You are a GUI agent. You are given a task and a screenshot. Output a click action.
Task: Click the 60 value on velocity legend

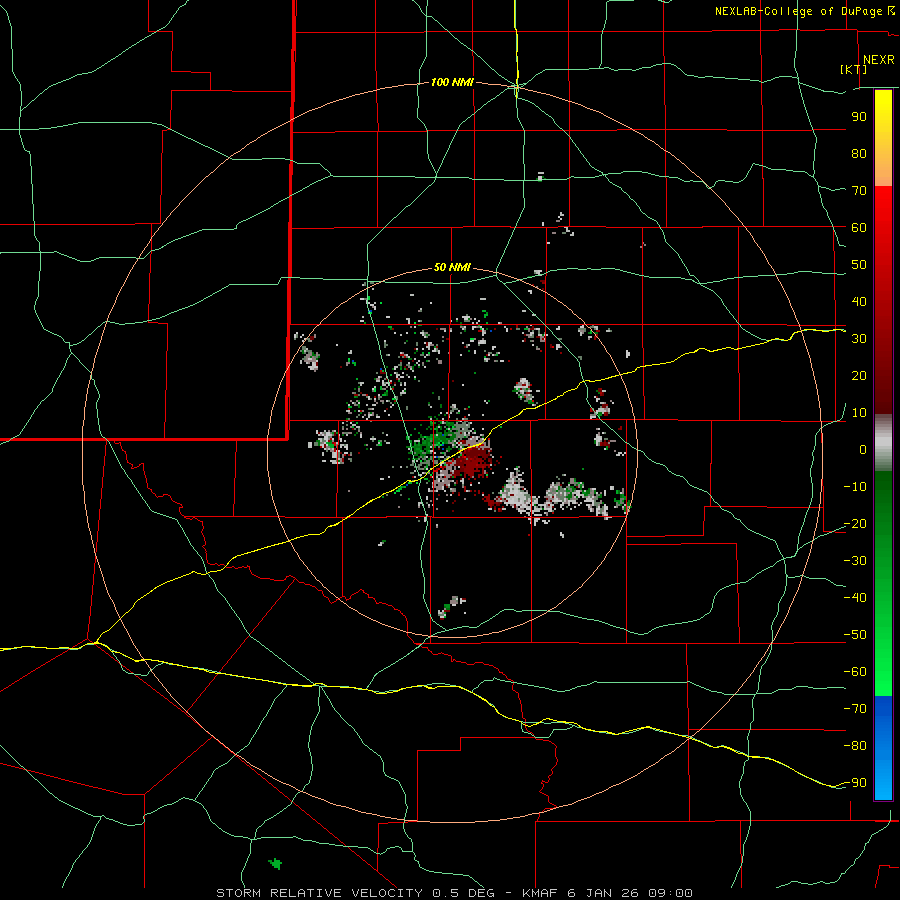coord(859,227)
